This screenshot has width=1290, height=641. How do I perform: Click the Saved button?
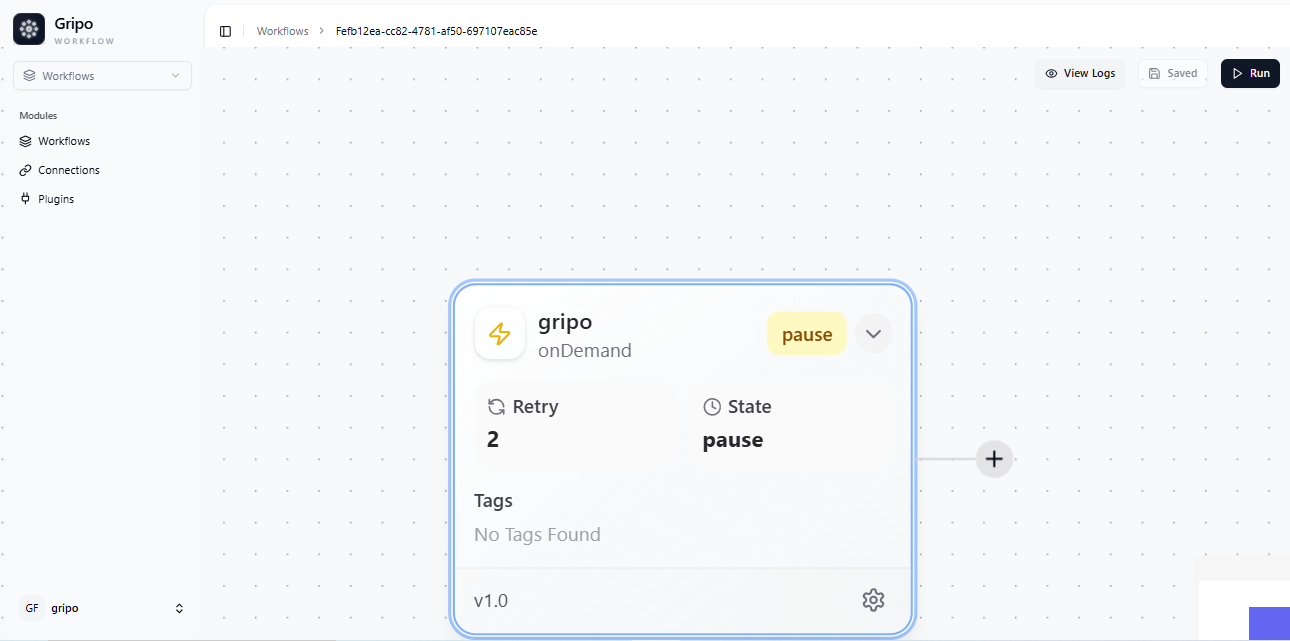tap(1173, 73)
